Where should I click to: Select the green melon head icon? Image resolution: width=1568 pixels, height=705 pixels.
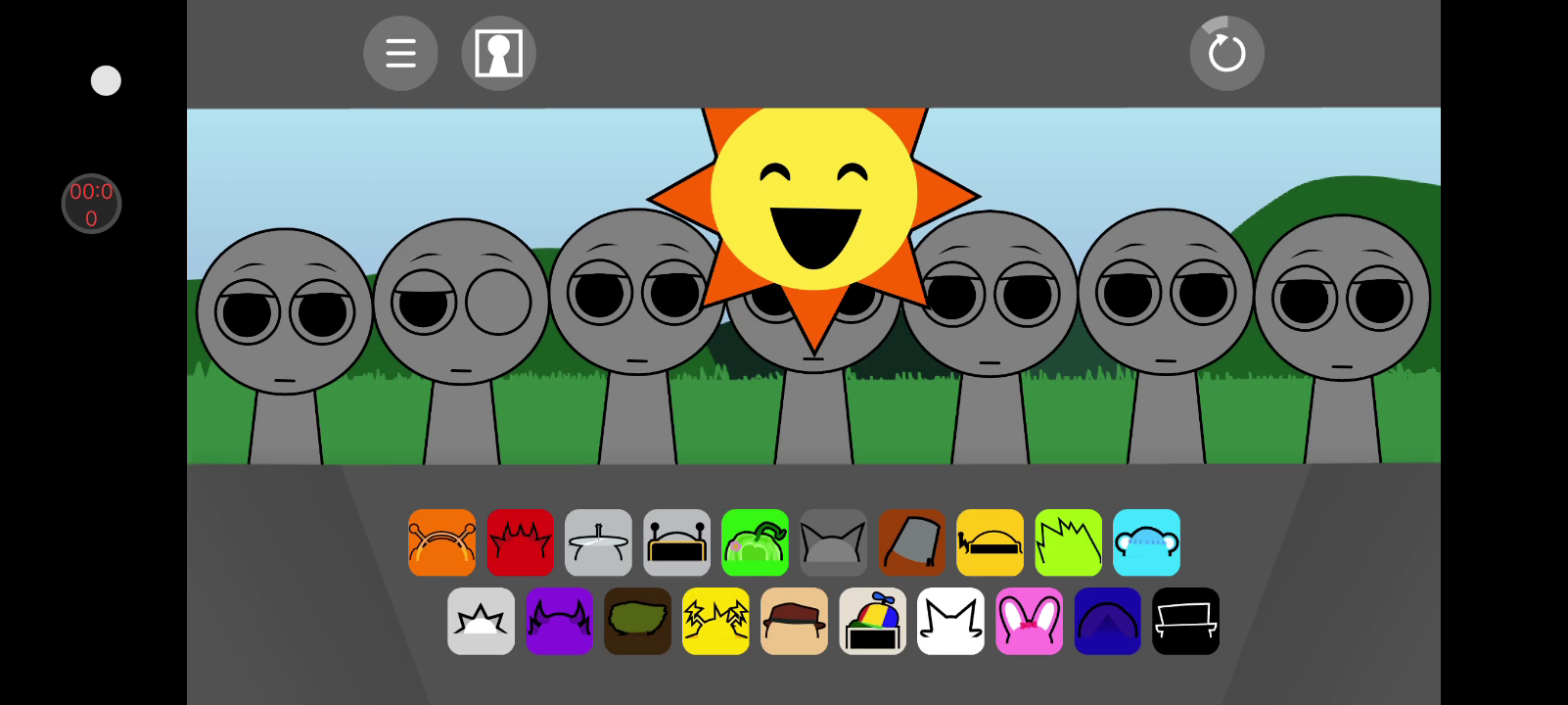coord(755,542)
